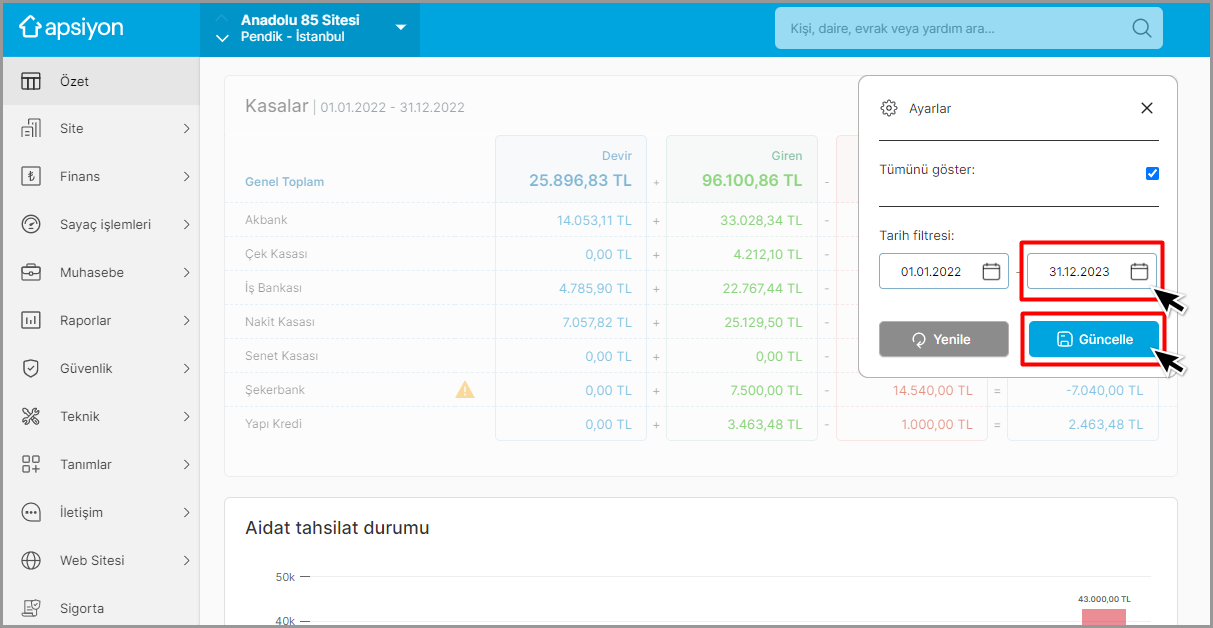
Task: Close the Ayarlar panel
Action: coord(1147,108)
